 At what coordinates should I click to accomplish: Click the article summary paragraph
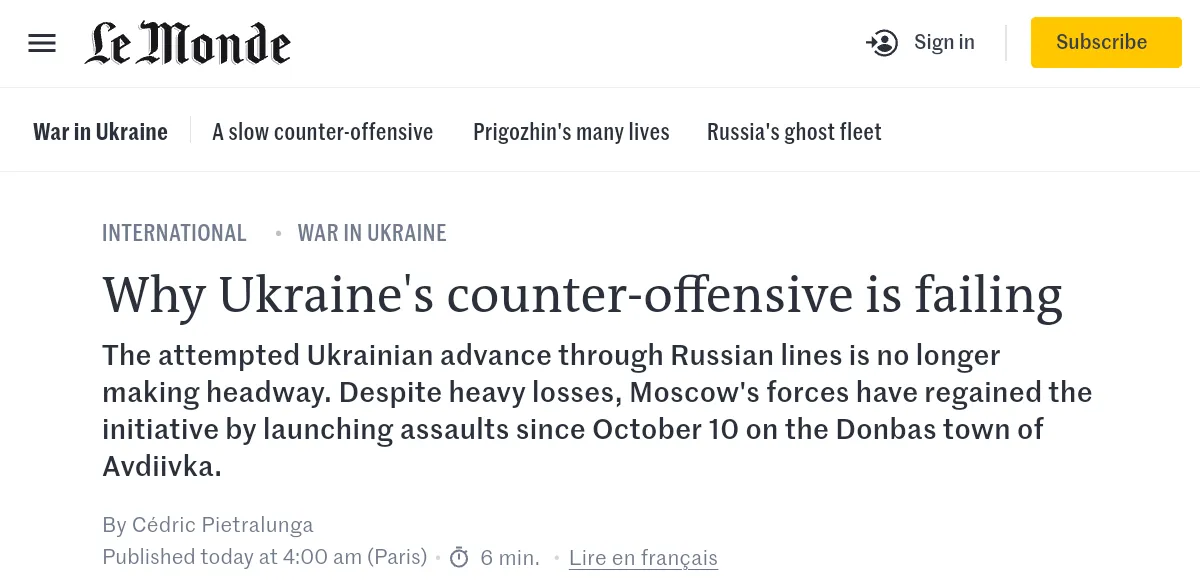coord(597,410)
